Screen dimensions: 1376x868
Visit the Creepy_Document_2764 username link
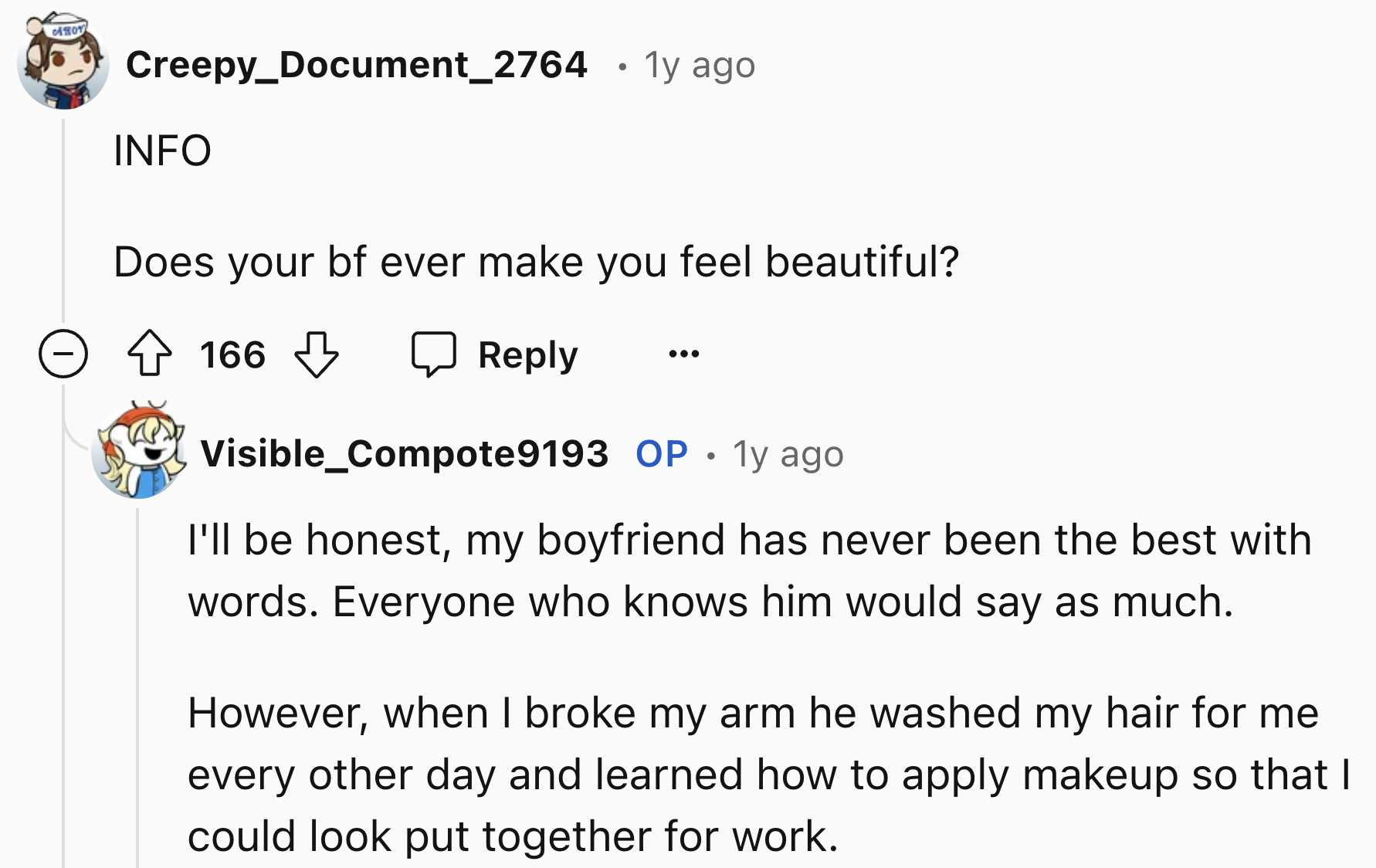(x=357, y=65)
